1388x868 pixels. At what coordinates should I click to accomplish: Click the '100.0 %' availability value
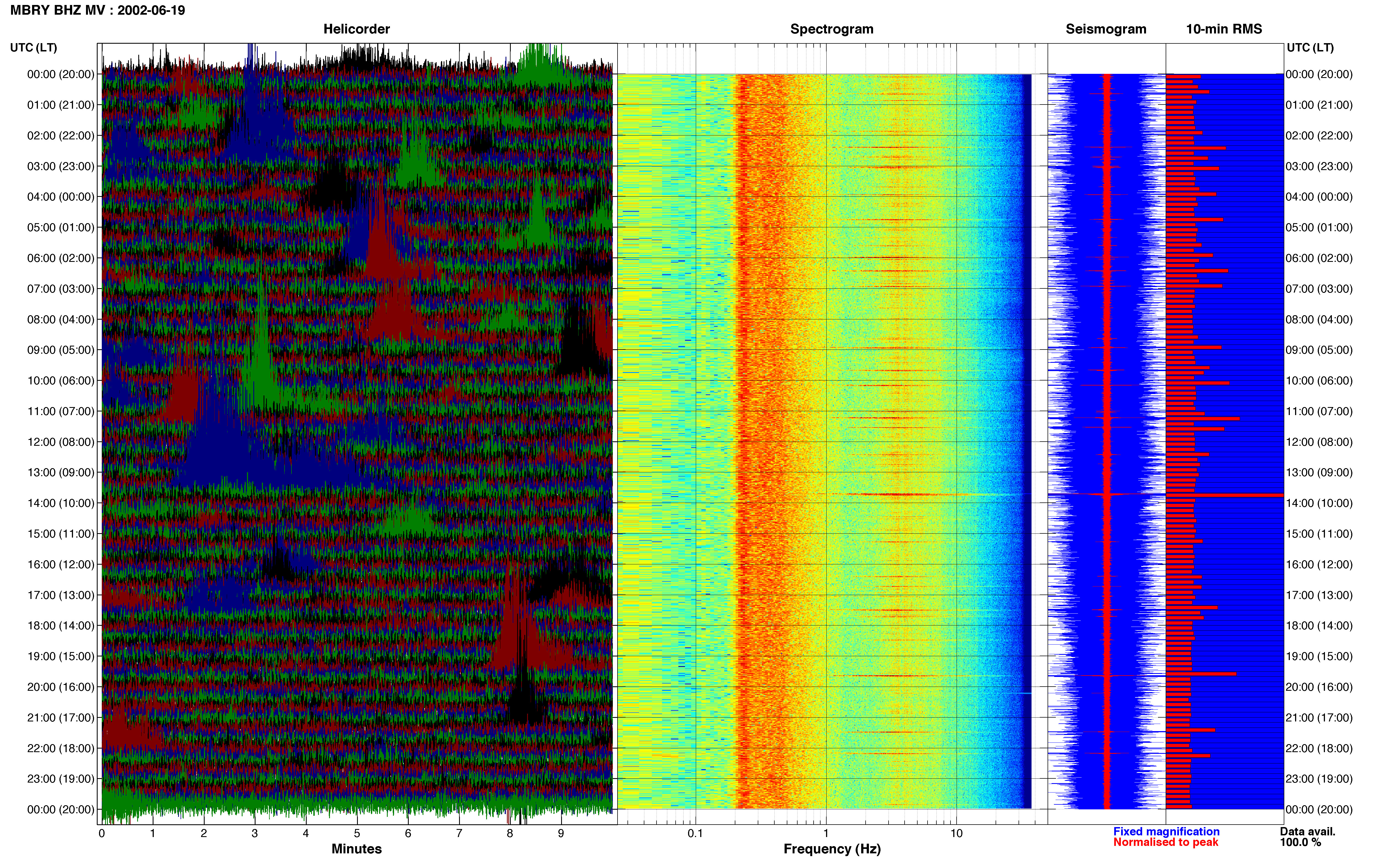pyautogui.click(x=1300, y=842)
